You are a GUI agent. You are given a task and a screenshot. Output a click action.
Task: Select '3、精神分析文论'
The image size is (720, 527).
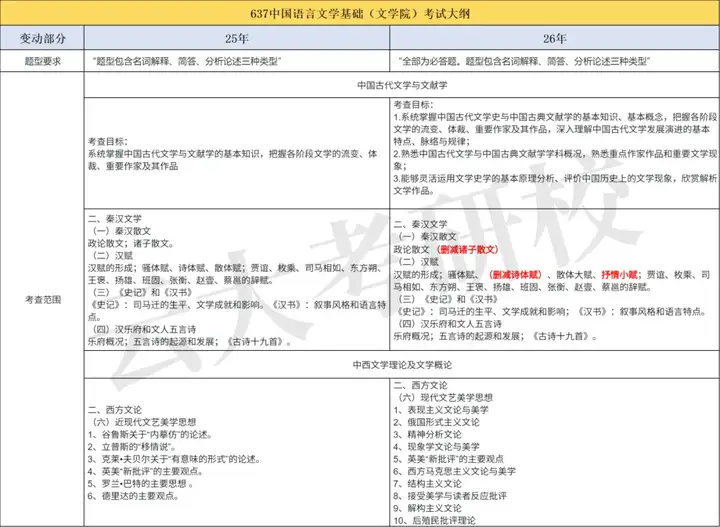pyautogui.click(x=427, y=434)
